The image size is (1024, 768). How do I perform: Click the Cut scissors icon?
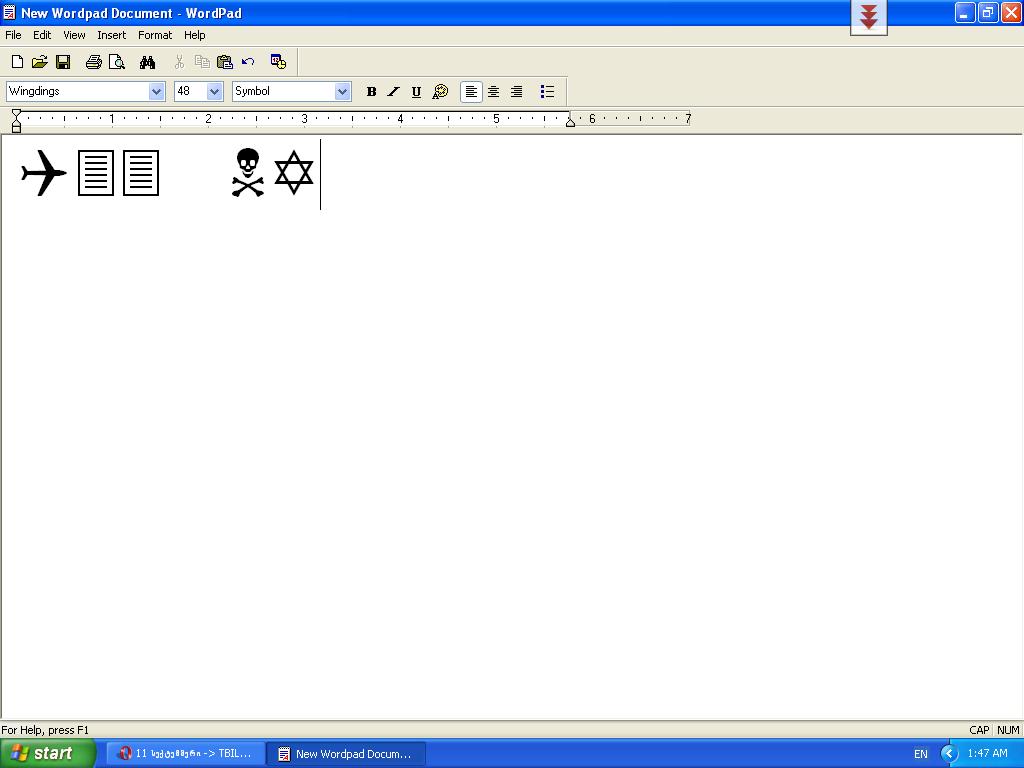(179, 62)
